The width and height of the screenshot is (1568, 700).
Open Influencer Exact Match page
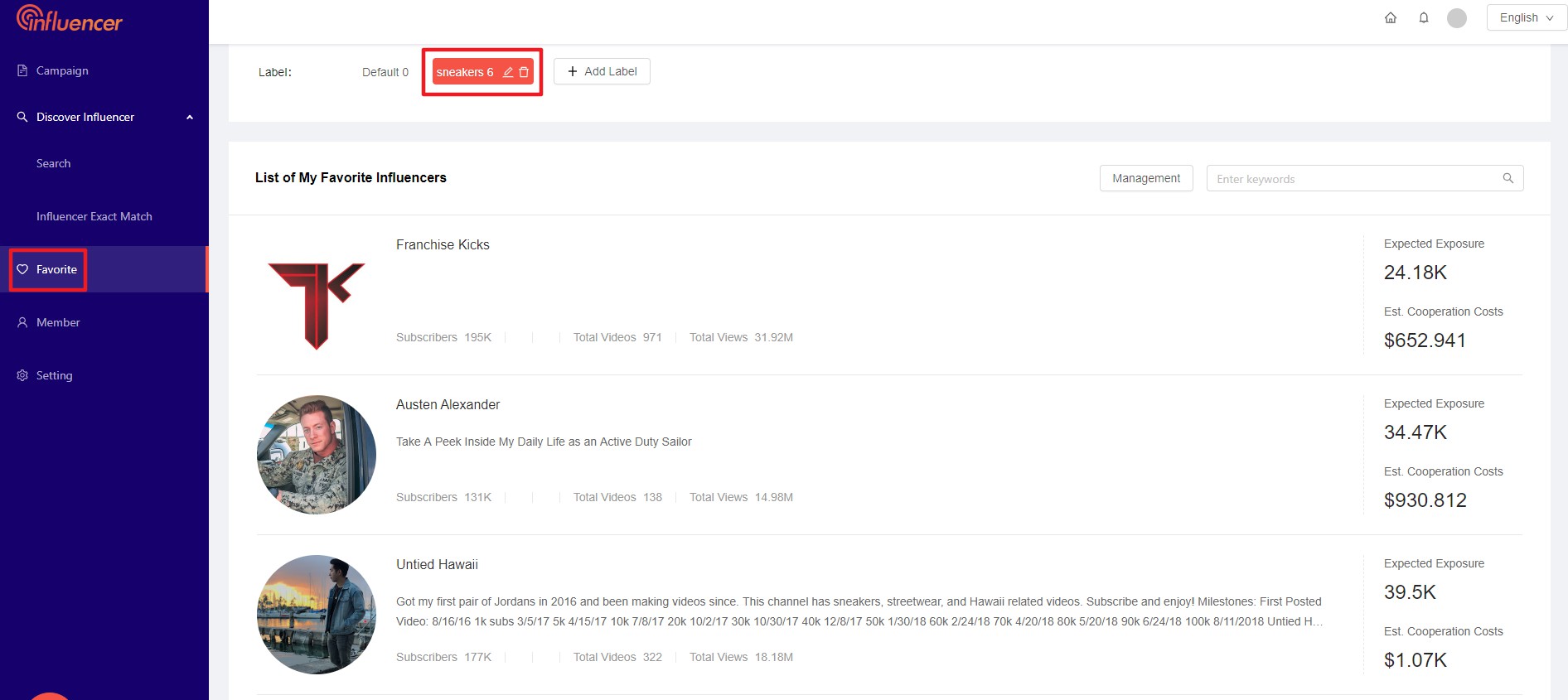94,216
